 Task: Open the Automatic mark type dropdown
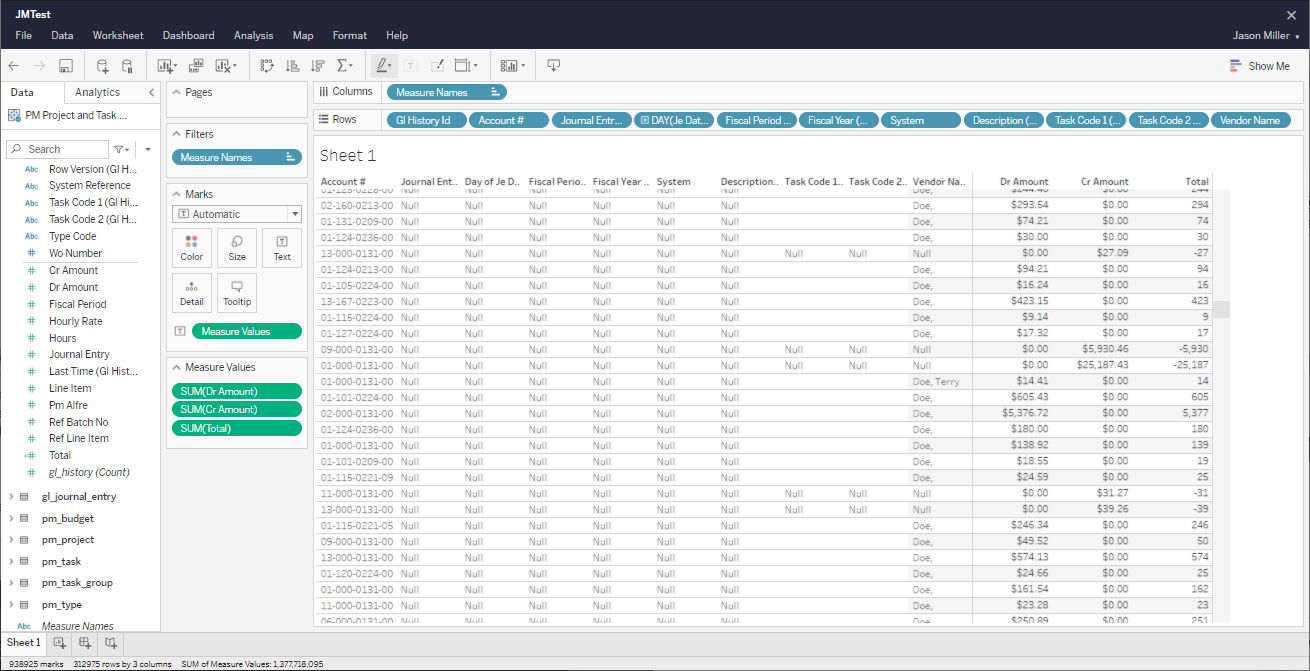click(237, 214)
